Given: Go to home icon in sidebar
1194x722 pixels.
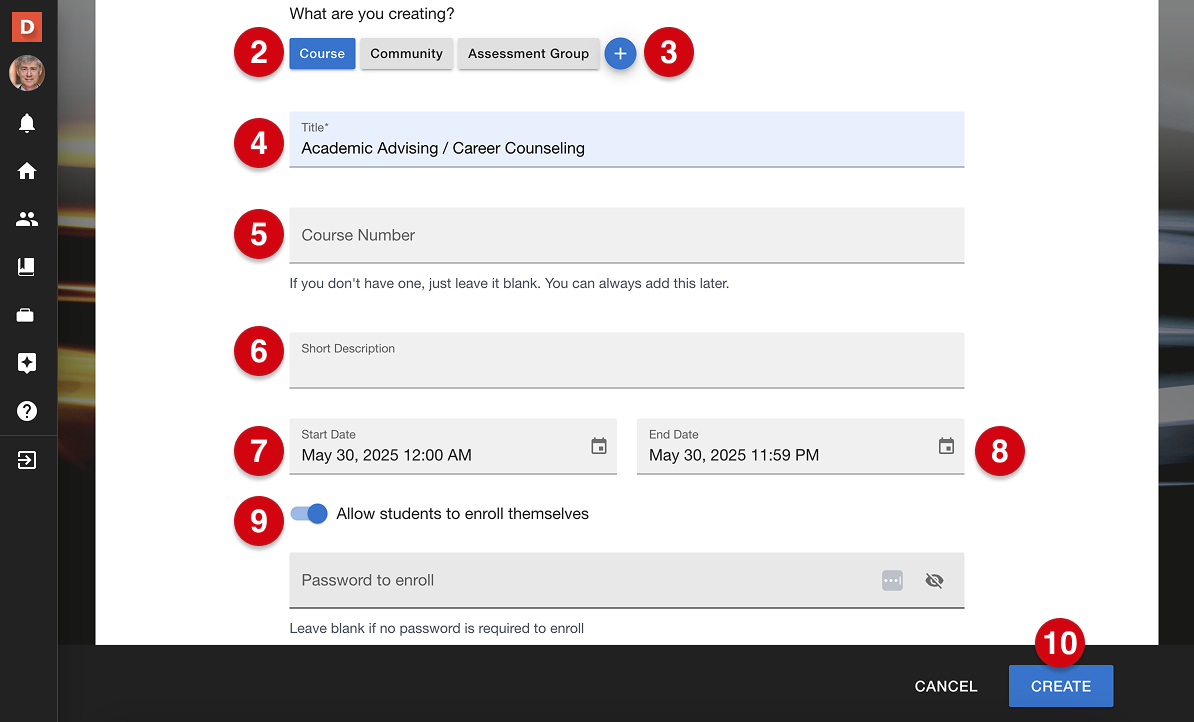Looking at the screenshot, I should pos(27,171).
